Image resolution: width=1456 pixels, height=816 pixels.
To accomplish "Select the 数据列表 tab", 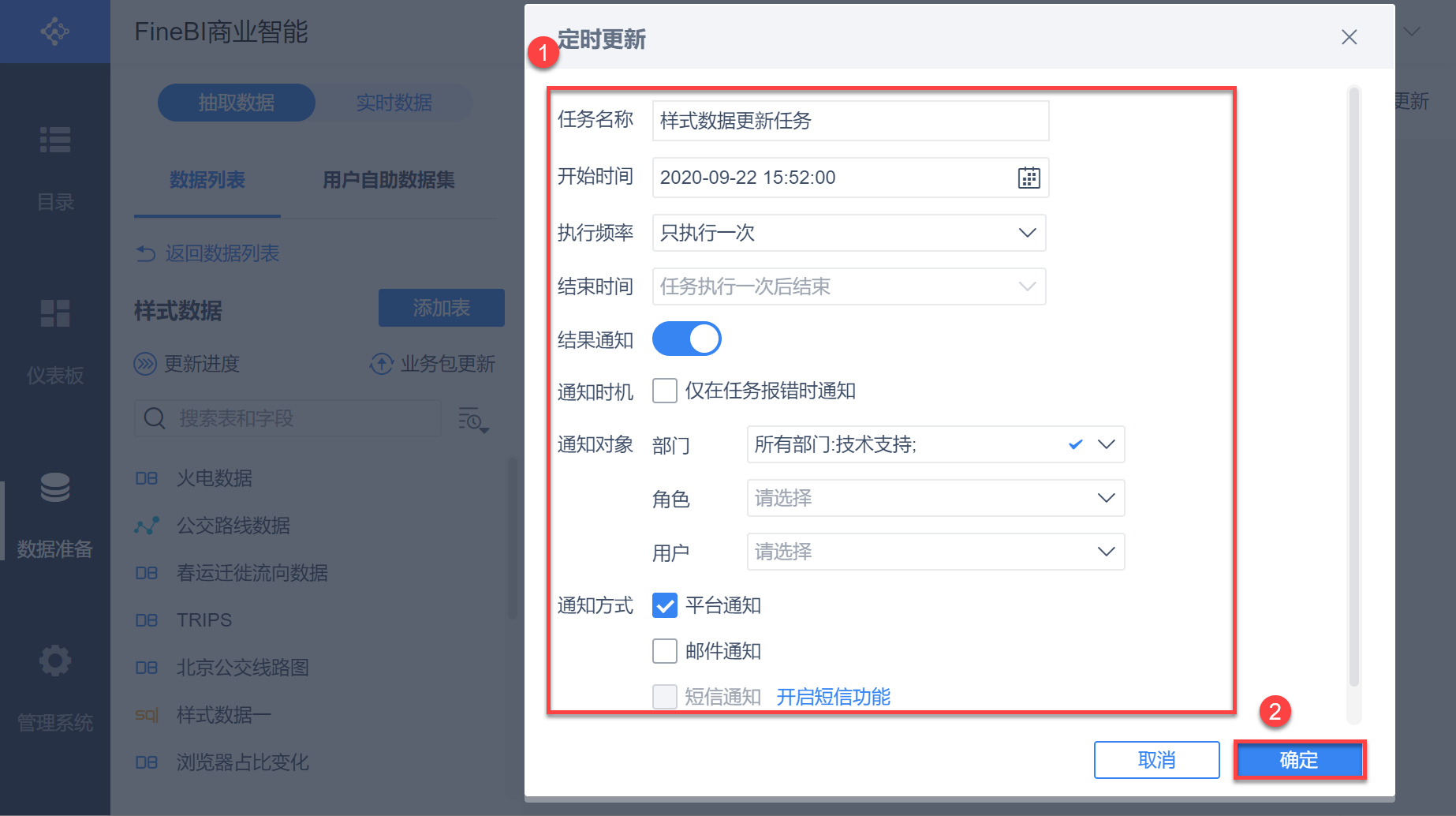I will (207, 180).
